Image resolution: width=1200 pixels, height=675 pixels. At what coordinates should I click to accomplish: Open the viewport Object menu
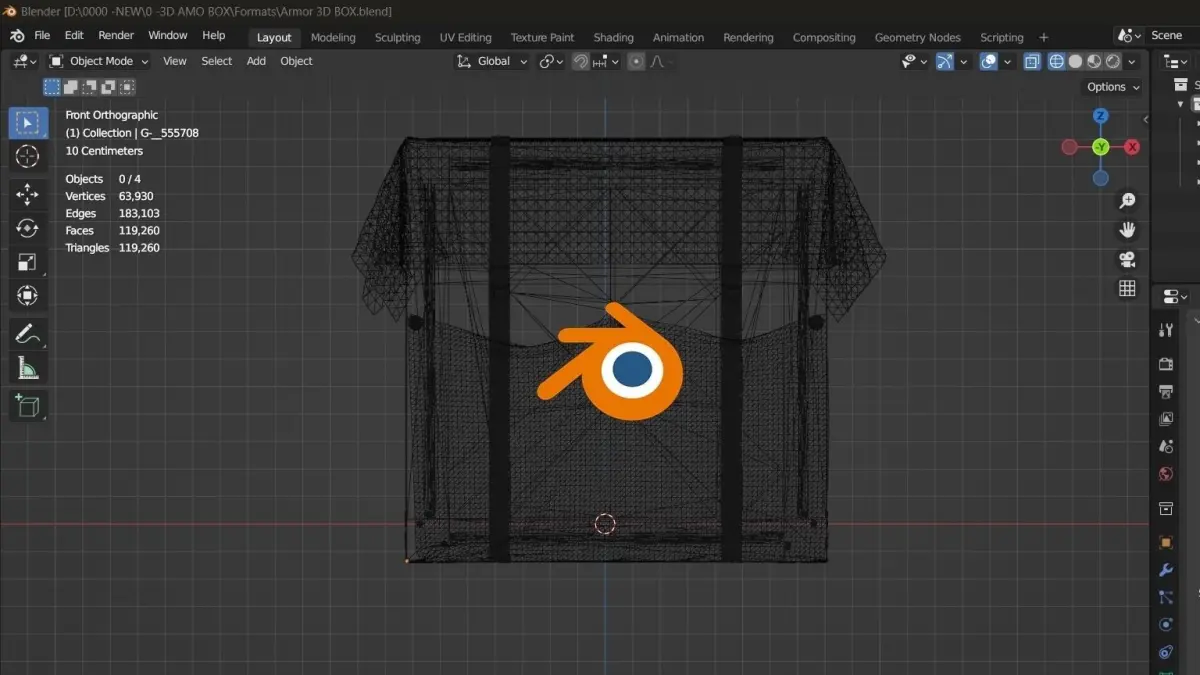(x=296, y=61)
